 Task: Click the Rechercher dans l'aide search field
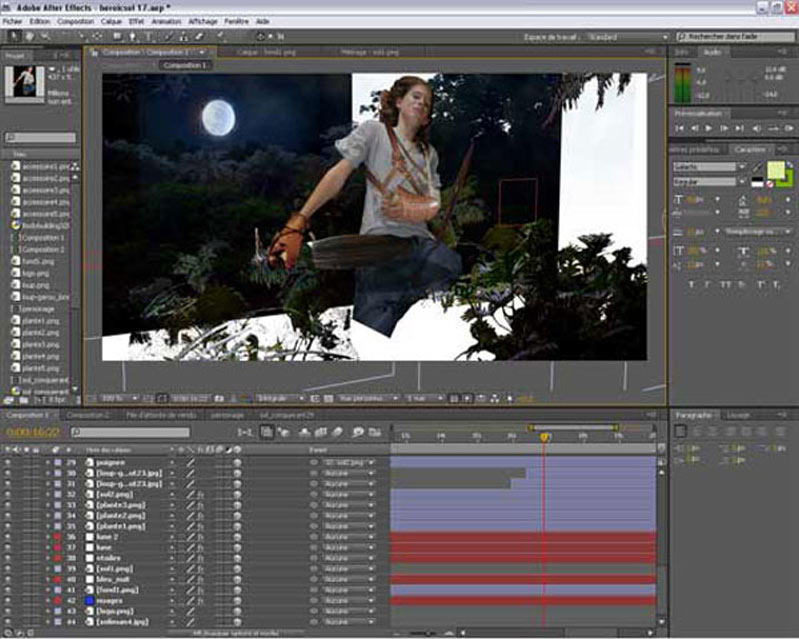click(x=735, y=37)
